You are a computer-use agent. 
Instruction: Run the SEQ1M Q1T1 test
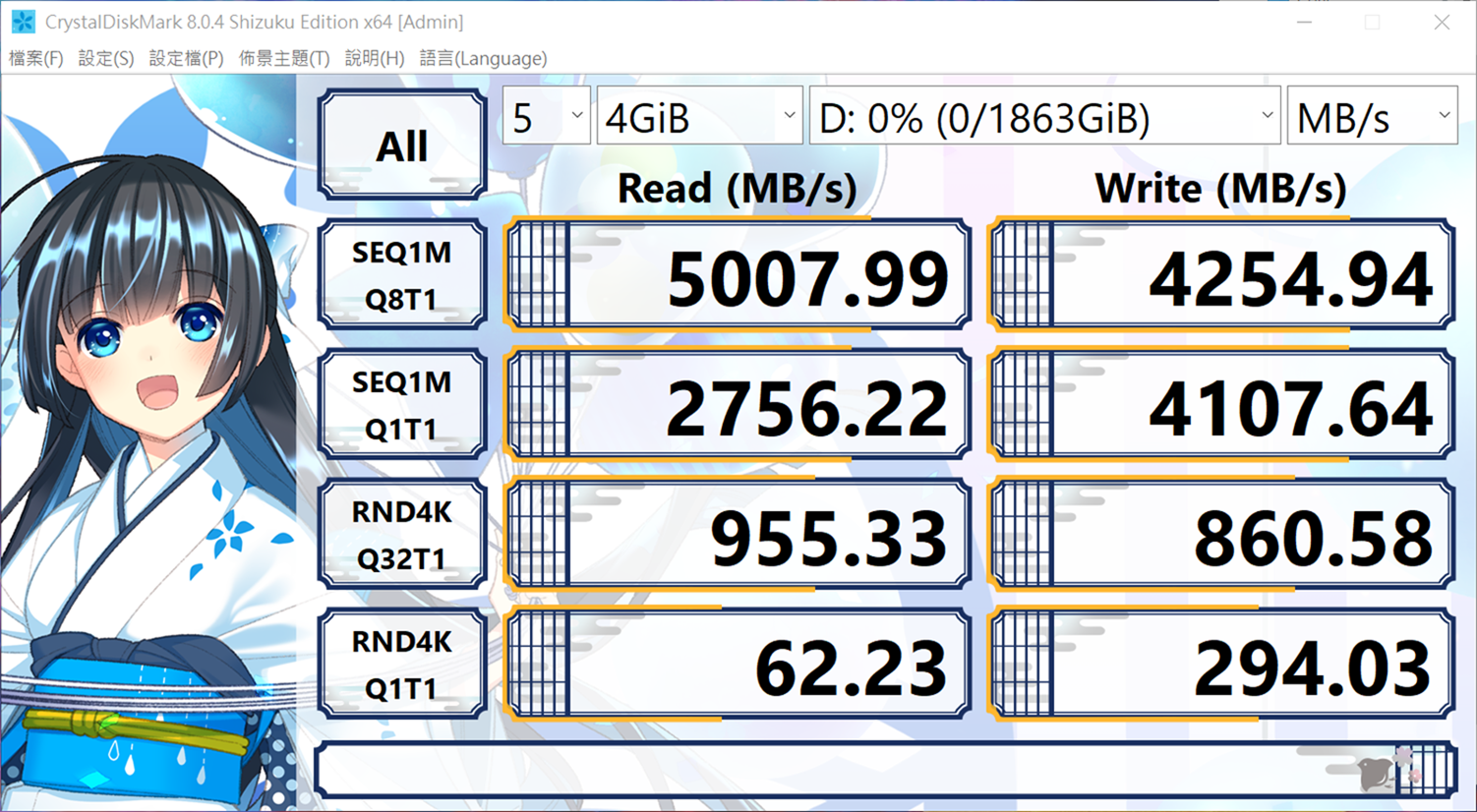(x=402, y=405)
